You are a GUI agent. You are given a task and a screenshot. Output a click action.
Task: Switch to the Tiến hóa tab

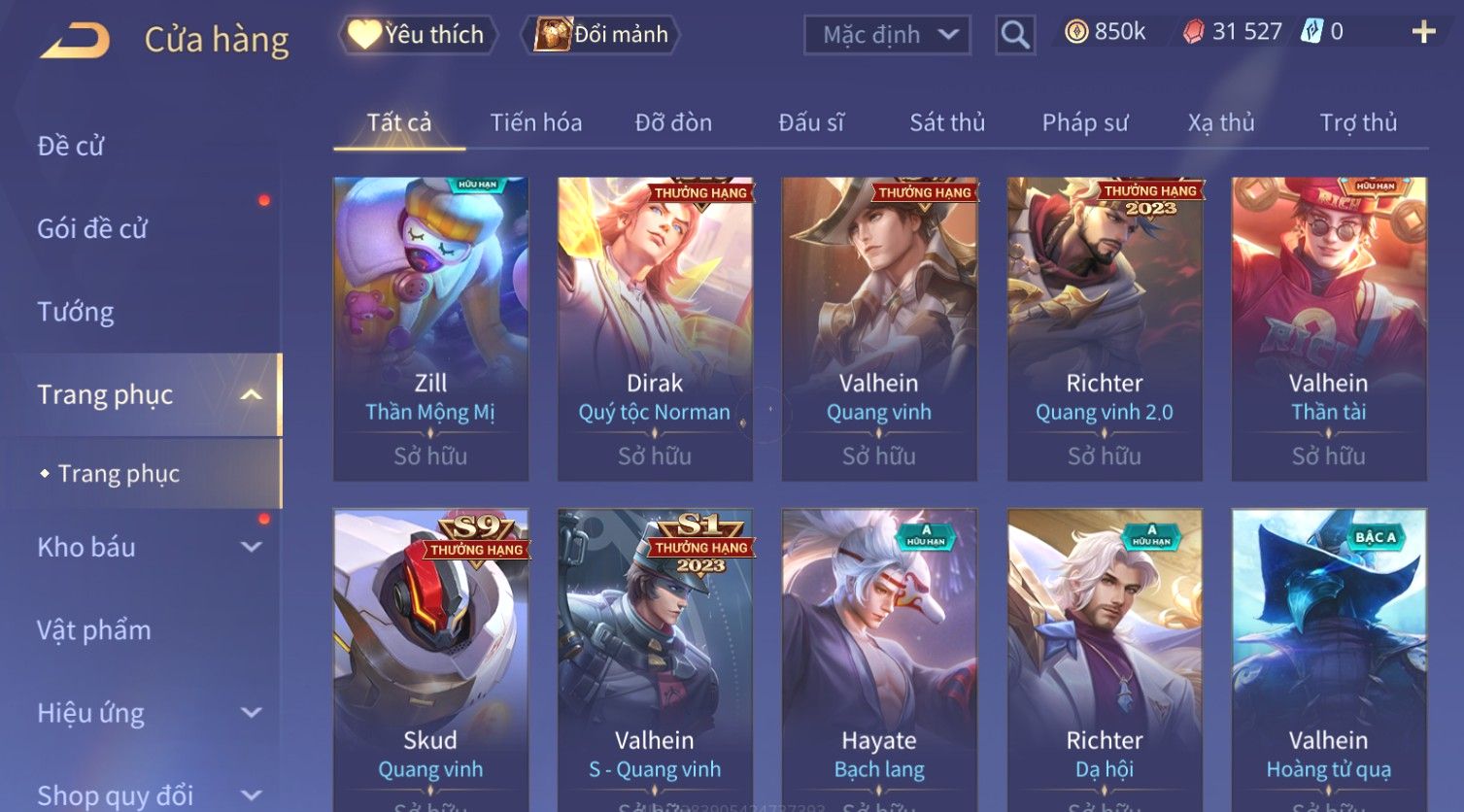click(x=536, y=122)
